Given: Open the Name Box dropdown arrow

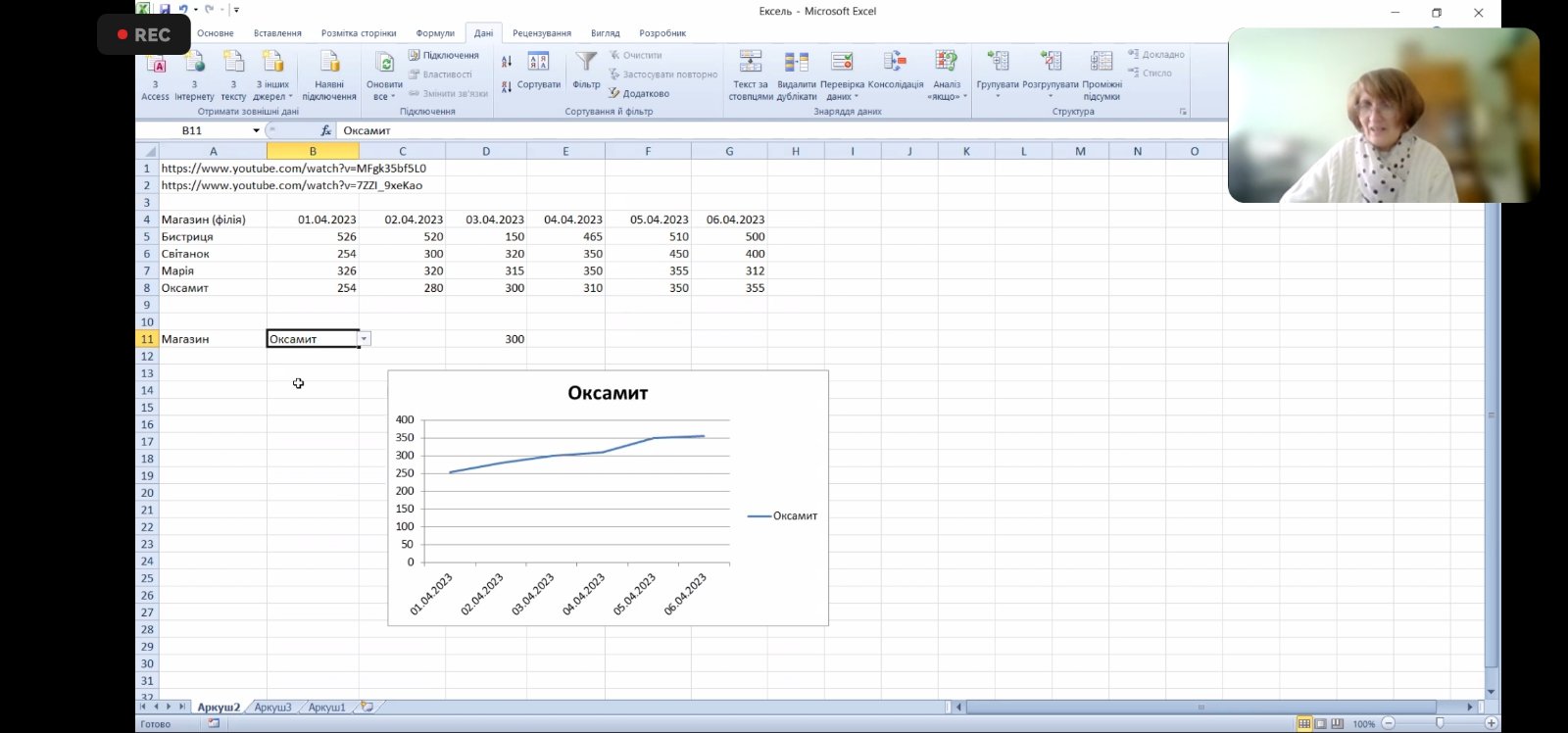Looking at the screenshot, I should click(x=257, y=130).
